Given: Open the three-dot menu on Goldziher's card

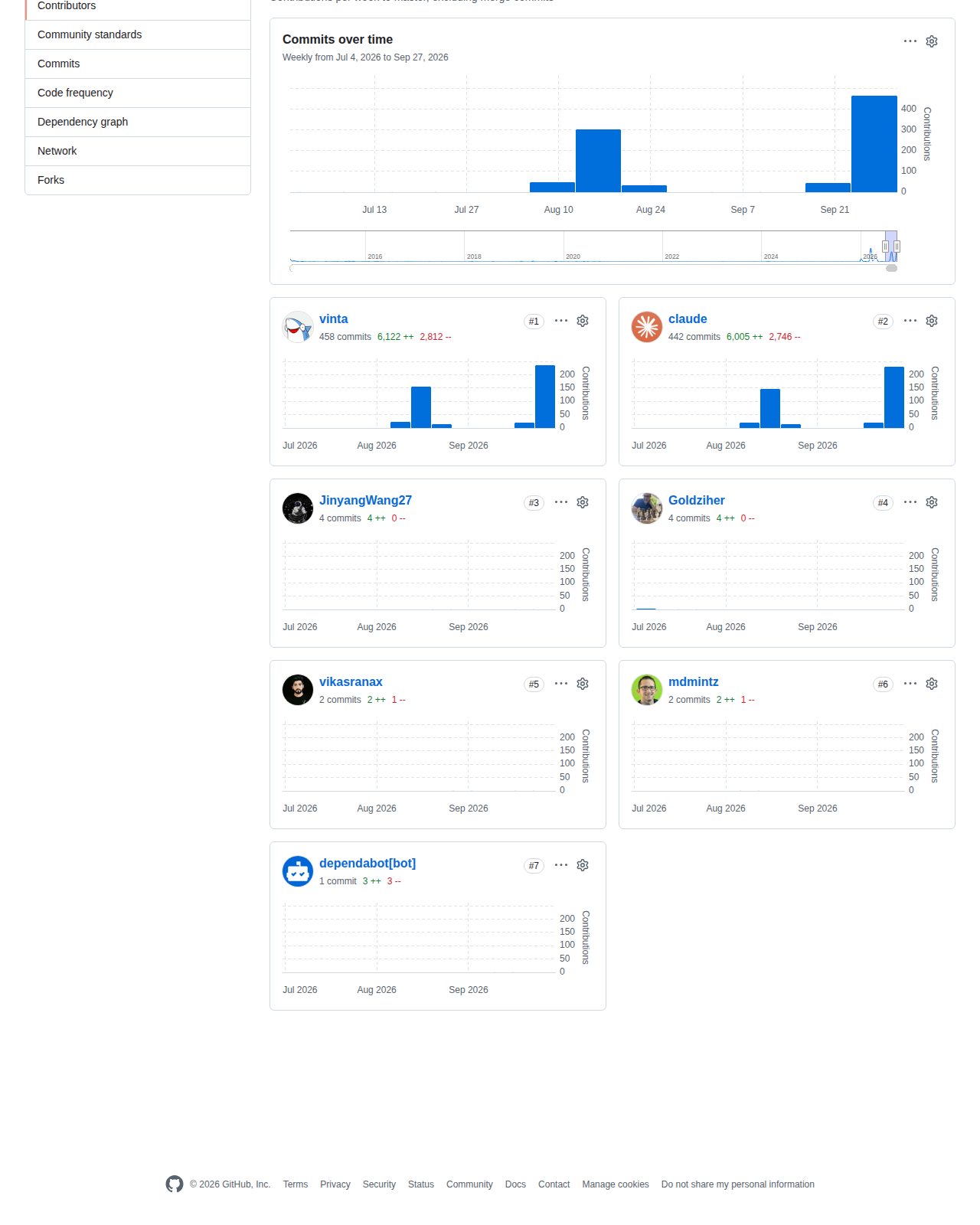Looking at the screenshot, I should click(910, 502).
